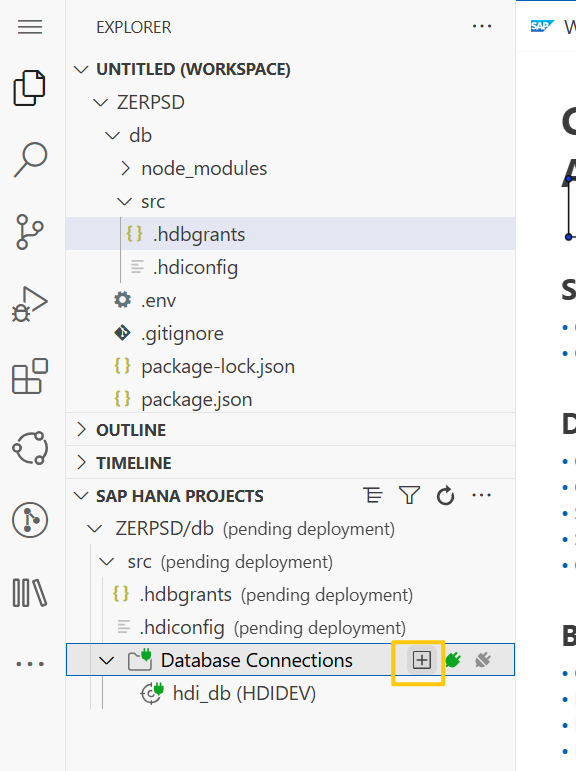
Task: Open .hdbgrants file in Explorer tree
Action: pos(291,234)
